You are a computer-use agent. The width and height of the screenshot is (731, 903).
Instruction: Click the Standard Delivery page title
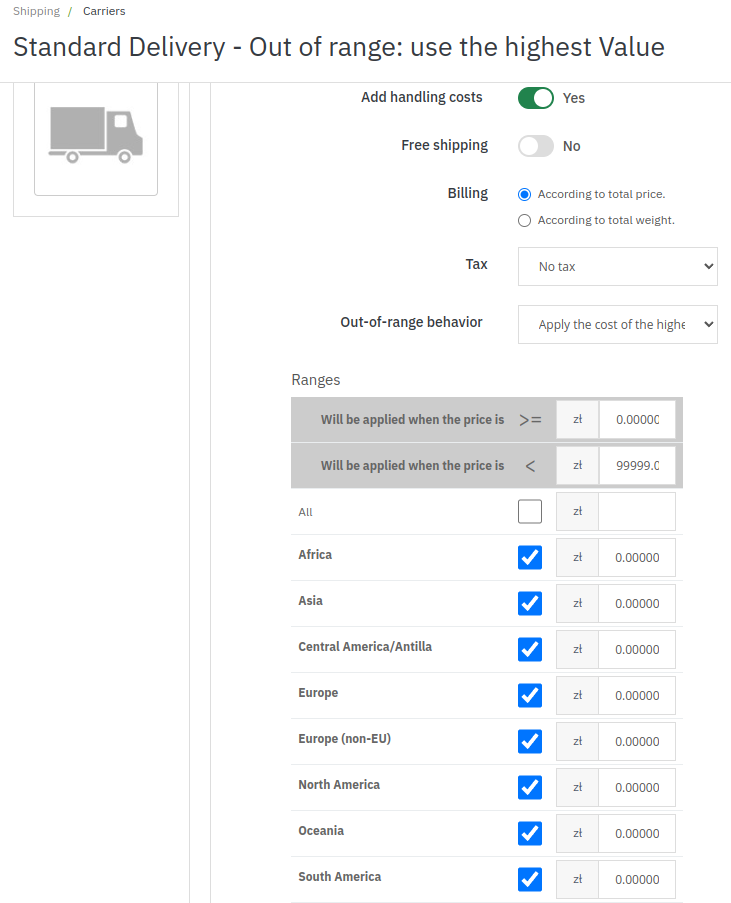click(x=339, y=47)
